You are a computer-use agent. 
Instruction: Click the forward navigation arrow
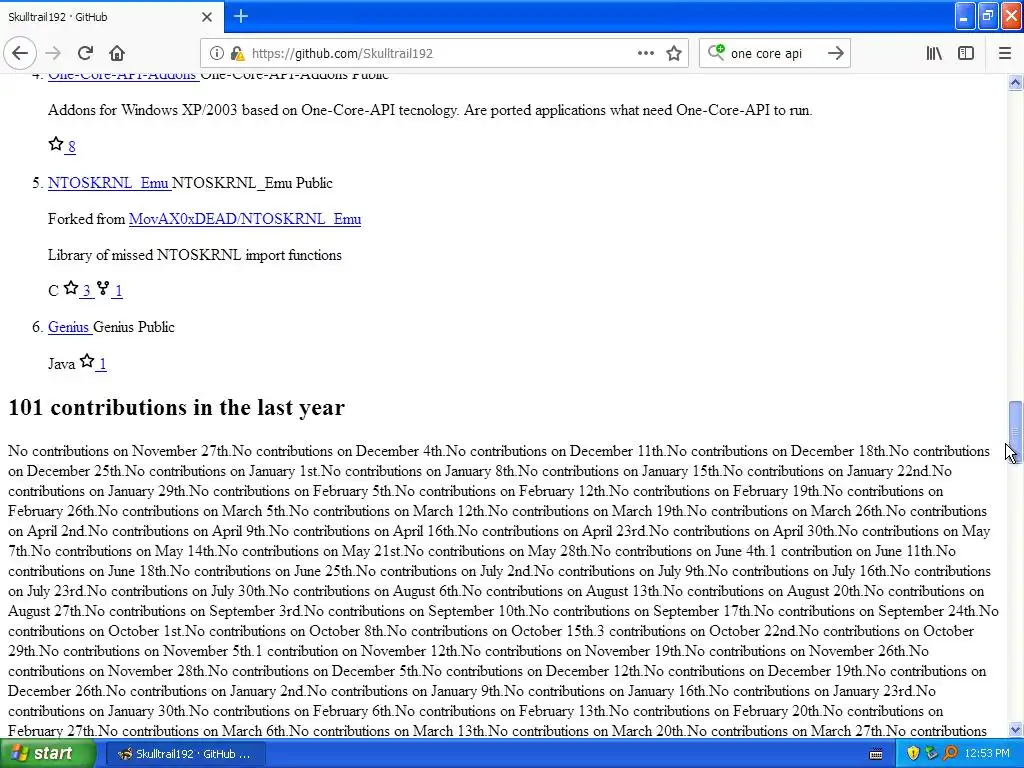[53, 54]
